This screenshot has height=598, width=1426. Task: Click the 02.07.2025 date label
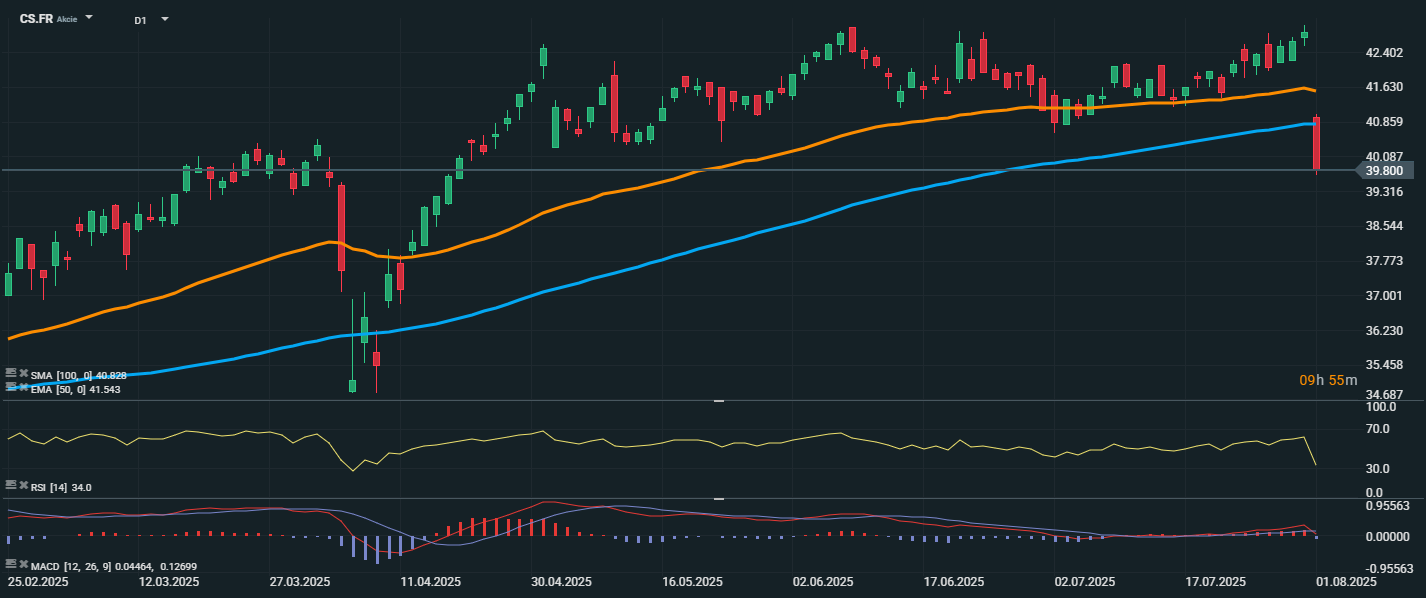(1085, 581)
